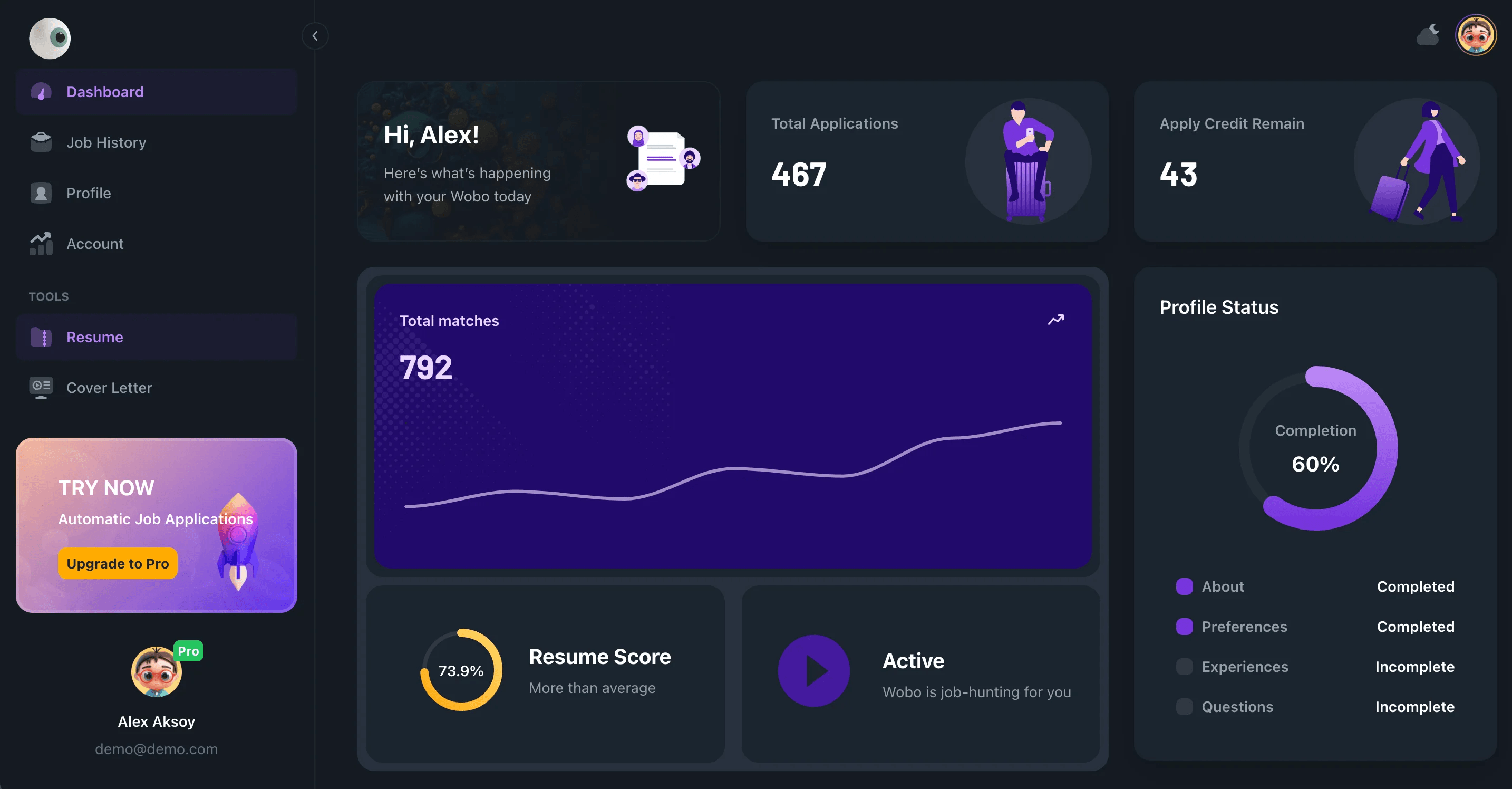Viewport: 1512px width, 789px height.
Task: Click the presentation icon beside Cover Letter
Action: [x=41, y=388]
